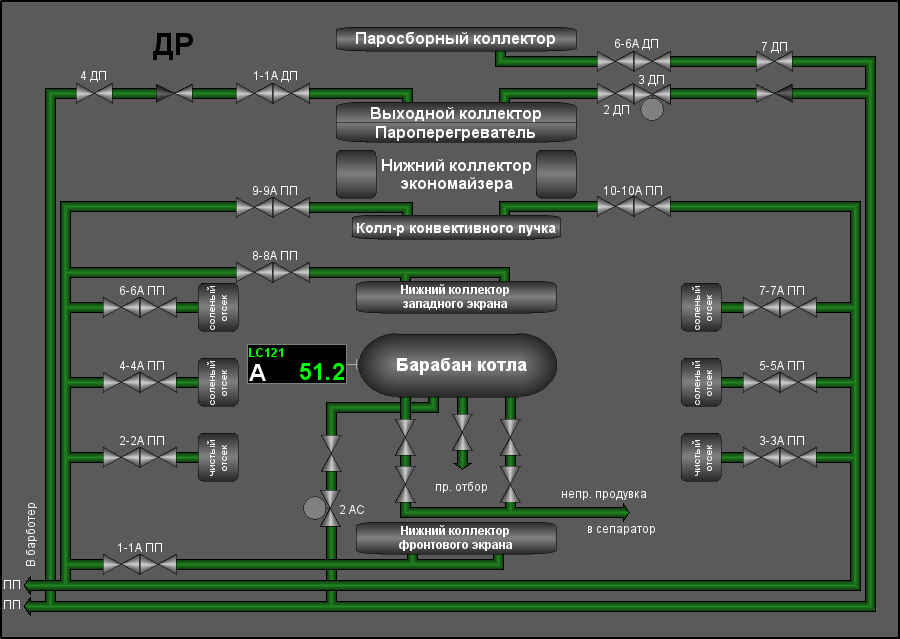Click the check valve below 7 ДП
900x639 pixels.
pyautogui.click(x=774, y=93)
